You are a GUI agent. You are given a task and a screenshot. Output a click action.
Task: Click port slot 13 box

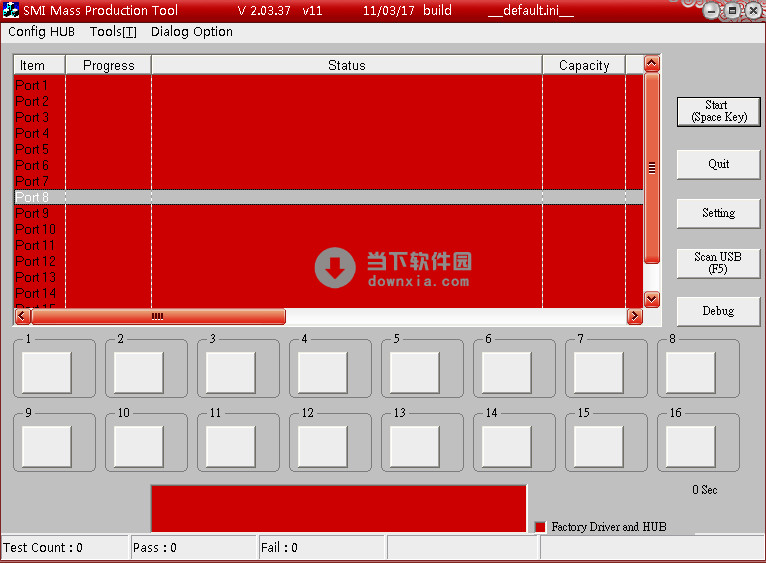coord(415,446)
